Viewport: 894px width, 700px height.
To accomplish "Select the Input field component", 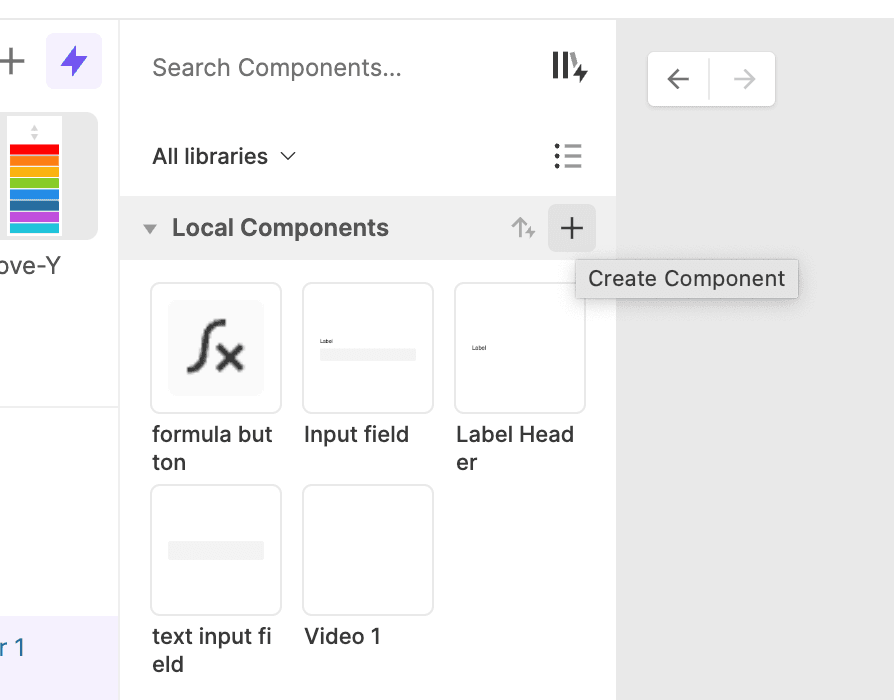I will (368, 348).
